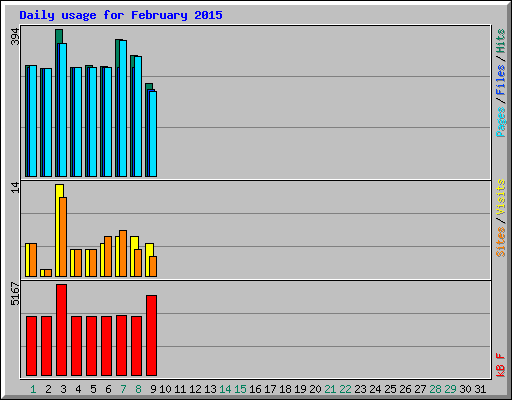Click the orange sites bar for day 7
Screen dimensions: 512x400
(x=123, y=253)
